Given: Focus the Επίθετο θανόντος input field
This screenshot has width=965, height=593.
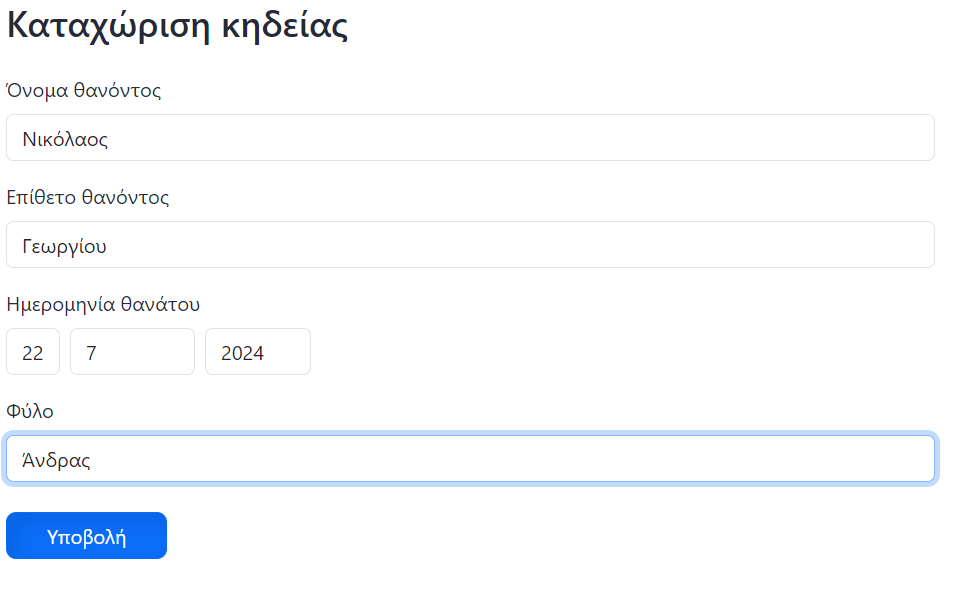Looking at the screenshot, I should point(470,245).
